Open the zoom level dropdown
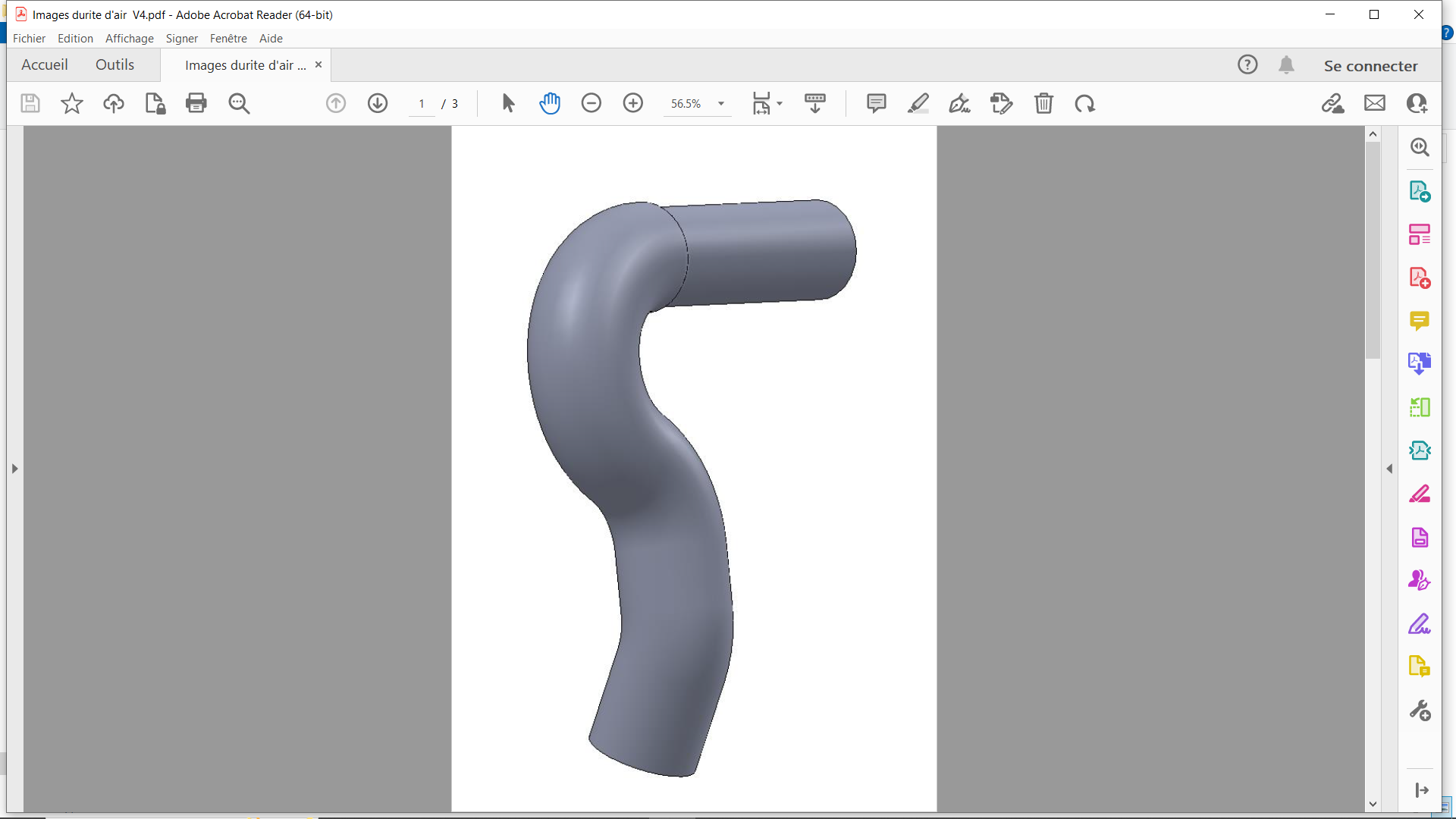This screenshot has width=1456, height=819. coord(721,104)
